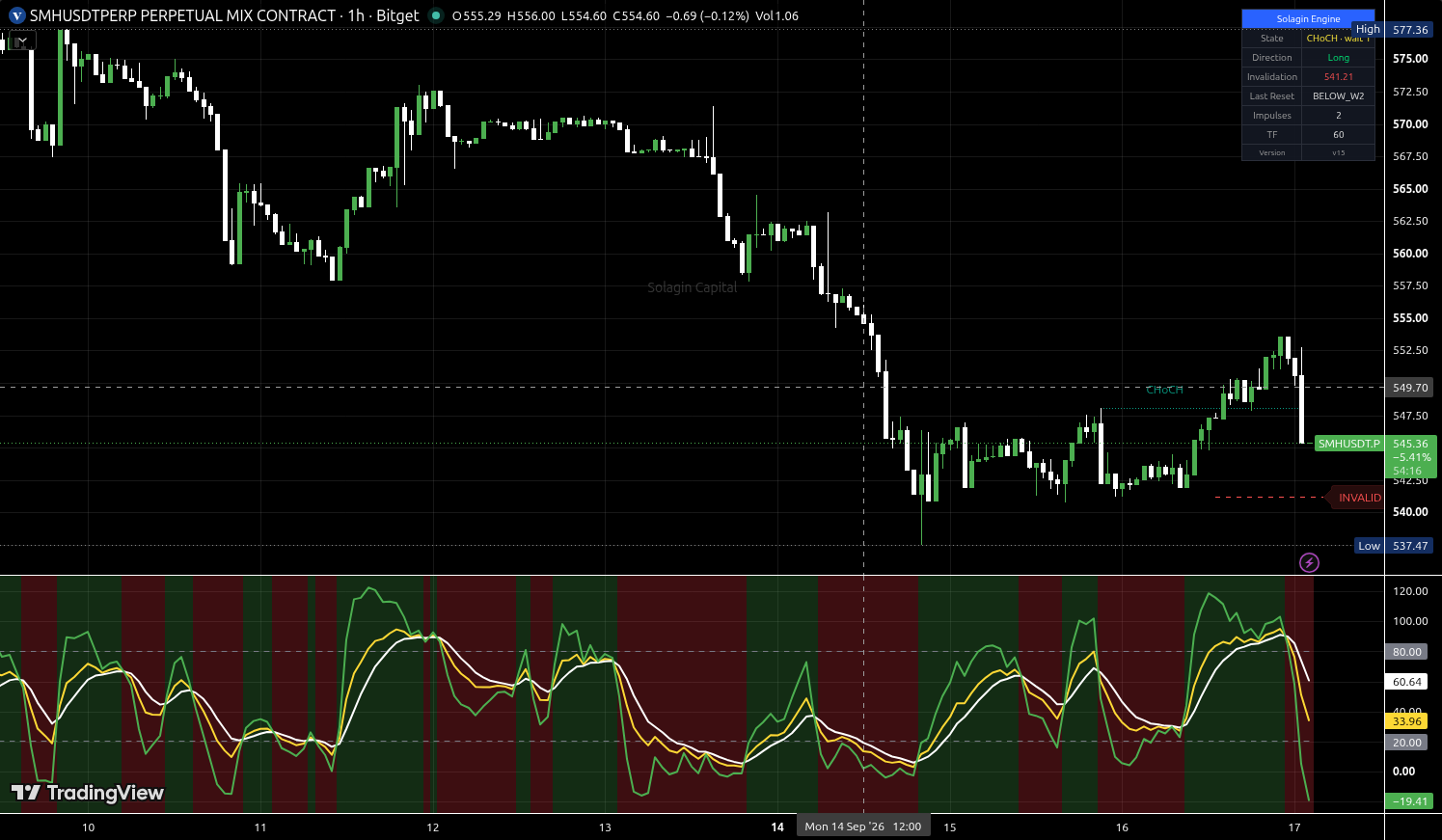Click the blue SMHUSDTPERP symbol logo

tap(16, 15)
